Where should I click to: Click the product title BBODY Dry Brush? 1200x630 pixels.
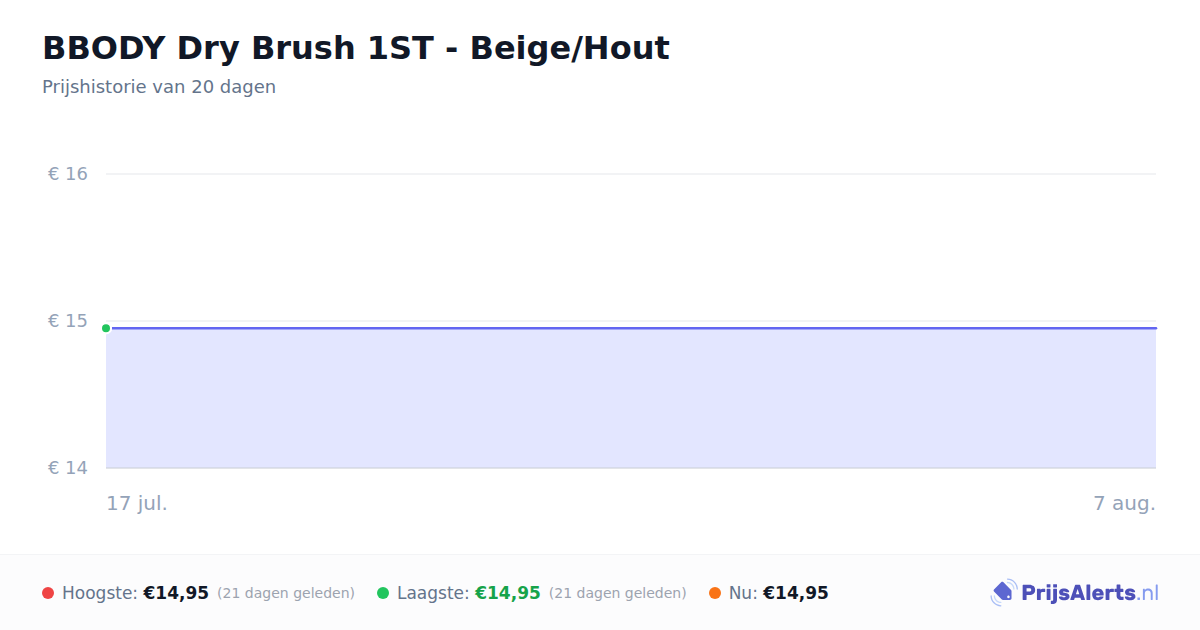pyautogui.click(x=356, y=48)
